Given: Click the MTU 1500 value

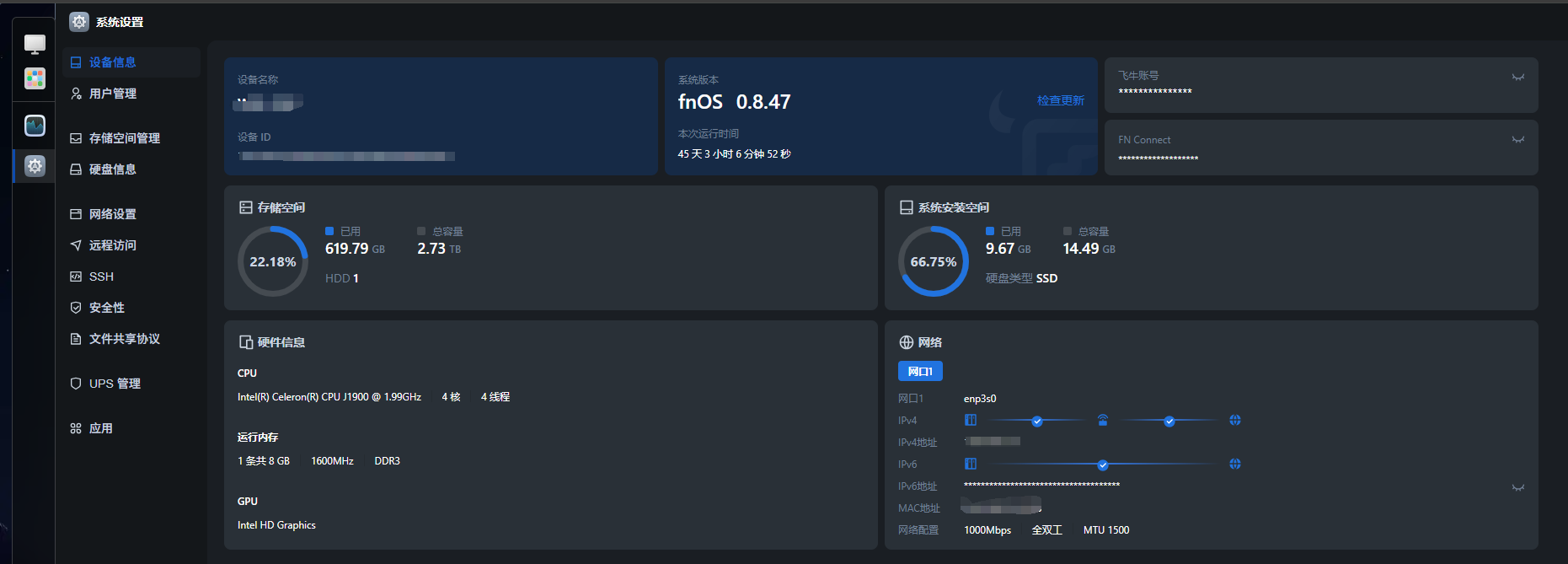Looking at the screenshot, I should (1106, 530).
